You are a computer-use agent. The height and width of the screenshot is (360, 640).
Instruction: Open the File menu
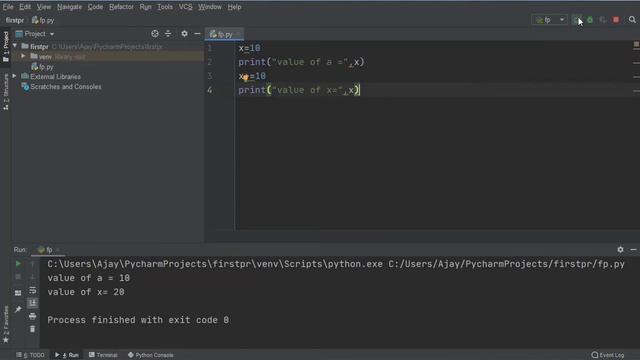[8, 7]
